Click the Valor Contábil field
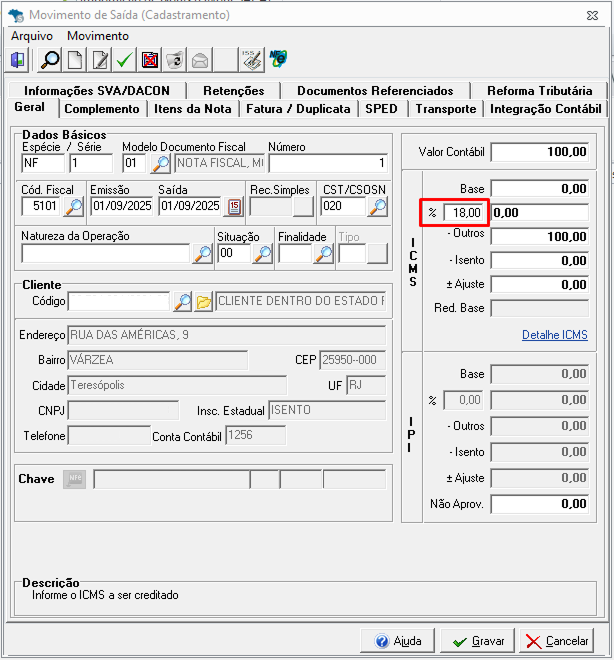 coord(540,152)
